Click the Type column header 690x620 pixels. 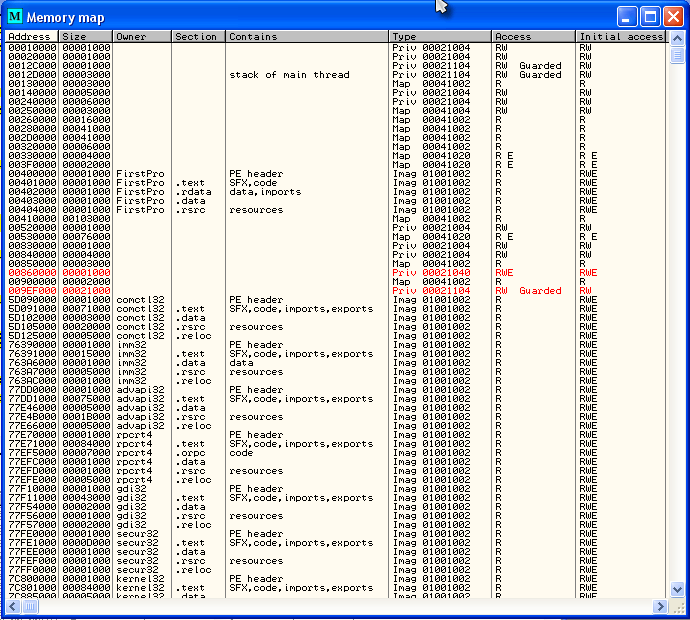click(x=440, y=37)
